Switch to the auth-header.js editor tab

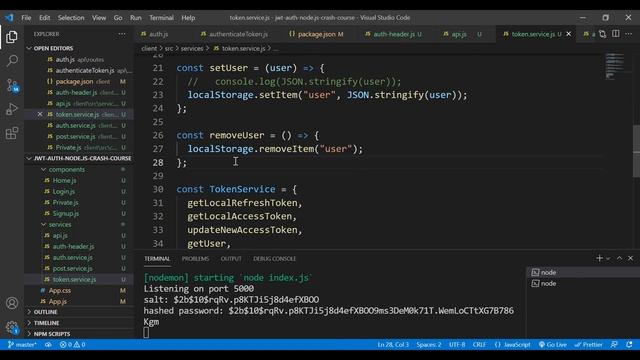coord(394,34)
